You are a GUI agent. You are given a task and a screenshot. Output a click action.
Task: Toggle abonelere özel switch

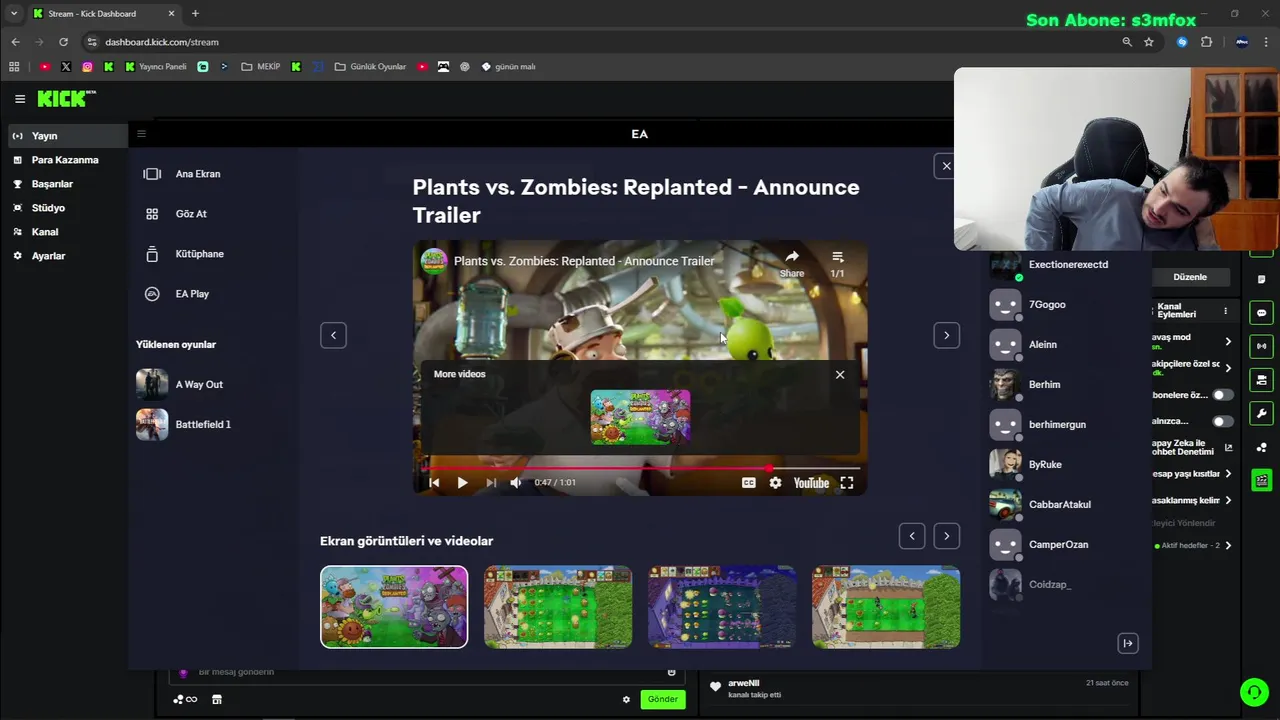click(1221, 395)
